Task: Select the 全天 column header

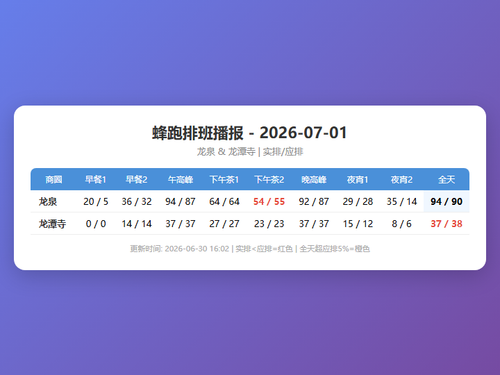Action: (446, 180)
